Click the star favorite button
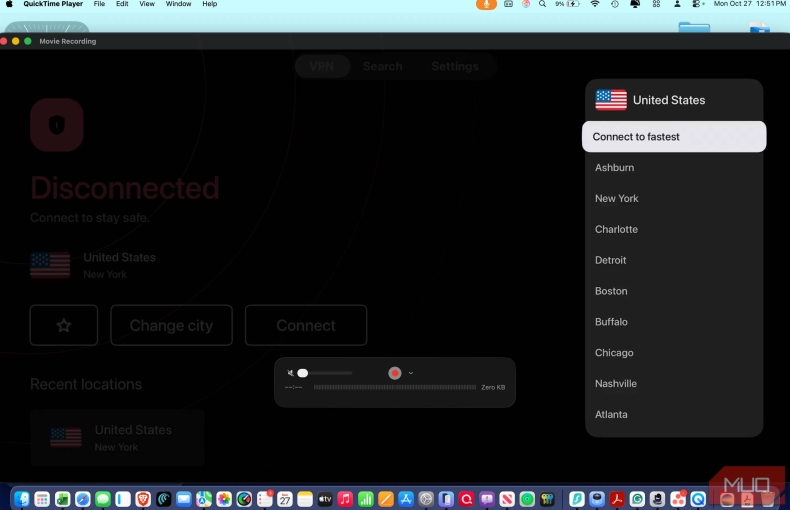This screenshot has height=510, width=790. tap(64, 325)
